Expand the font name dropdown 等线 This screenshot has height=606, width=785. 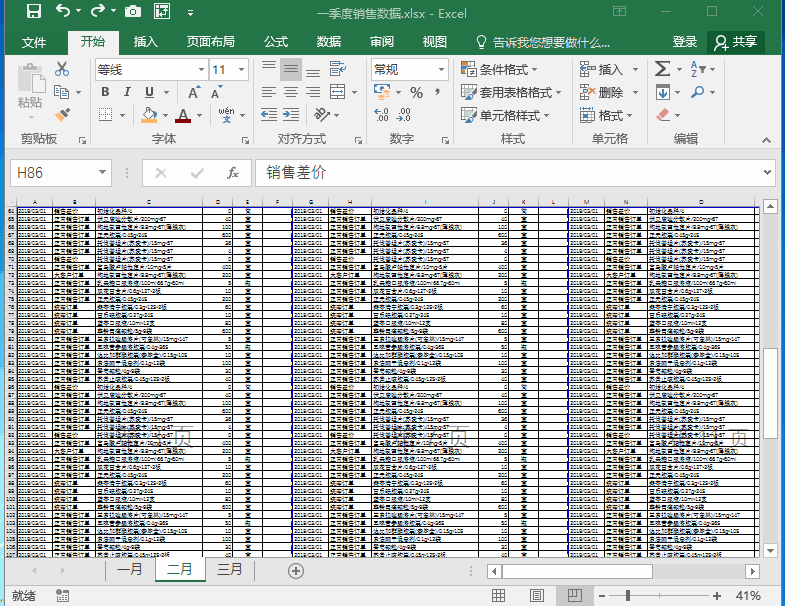(x=201, y=70)
